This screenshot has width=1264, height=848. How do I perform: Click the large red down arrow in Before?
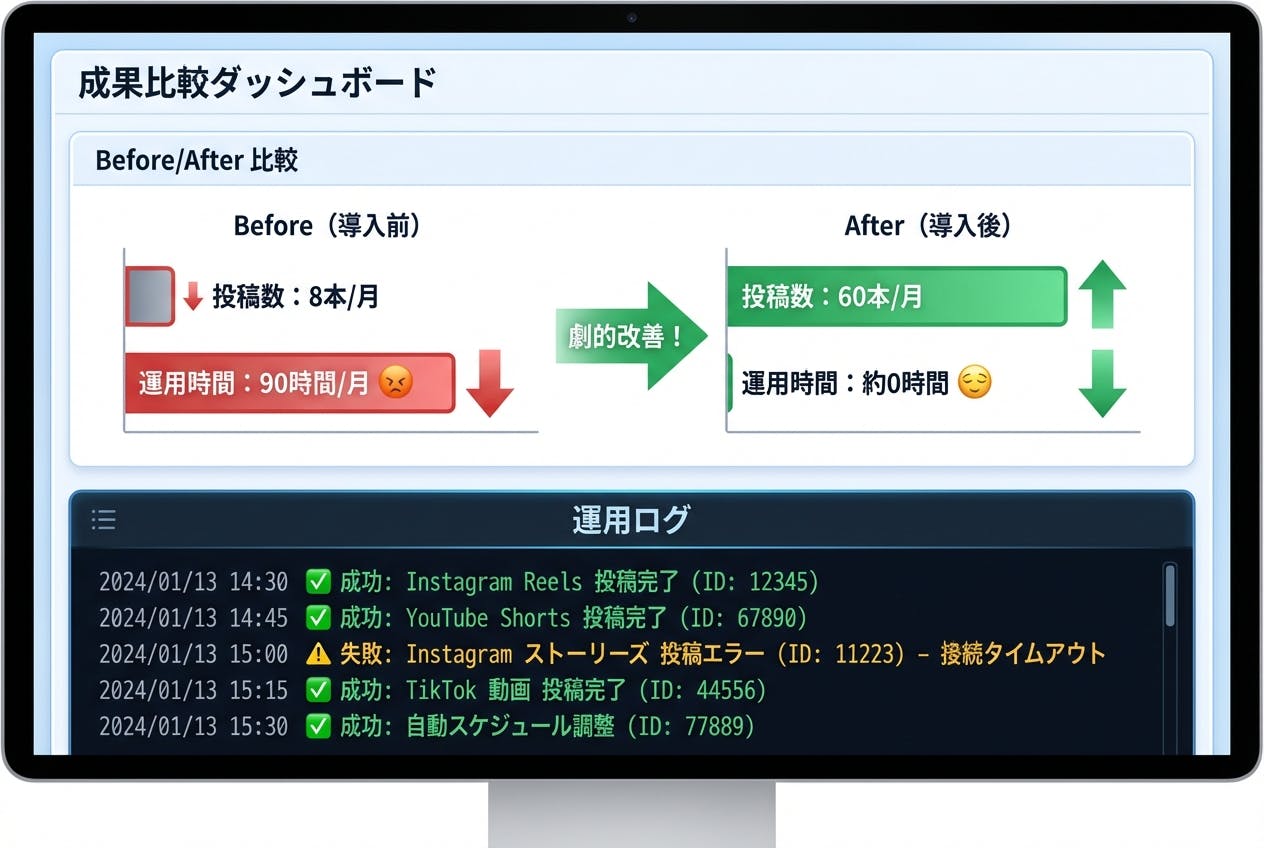click(490, 383)
